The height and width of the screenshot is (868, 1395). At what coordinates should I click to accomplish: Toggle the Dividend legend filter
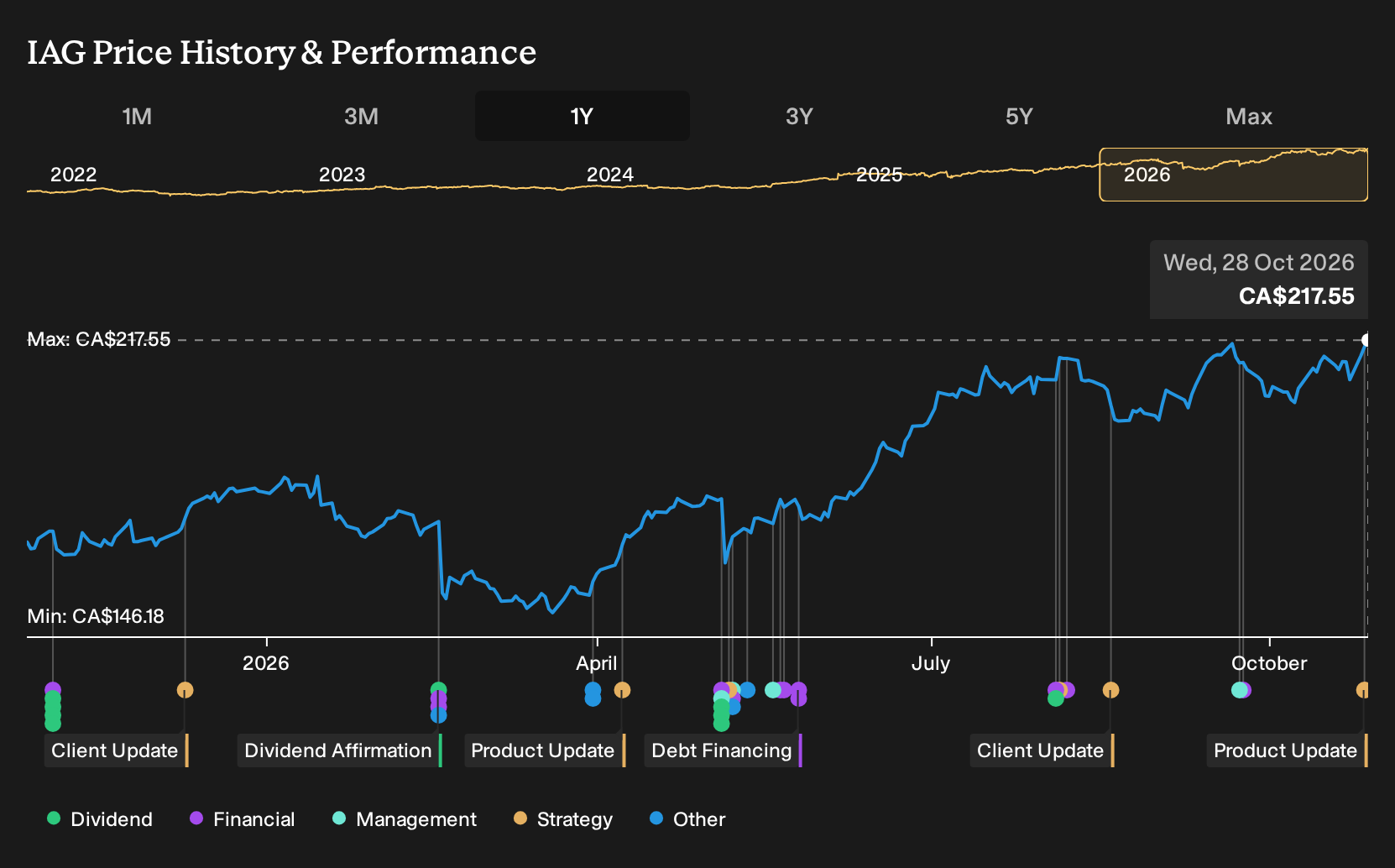100,819
